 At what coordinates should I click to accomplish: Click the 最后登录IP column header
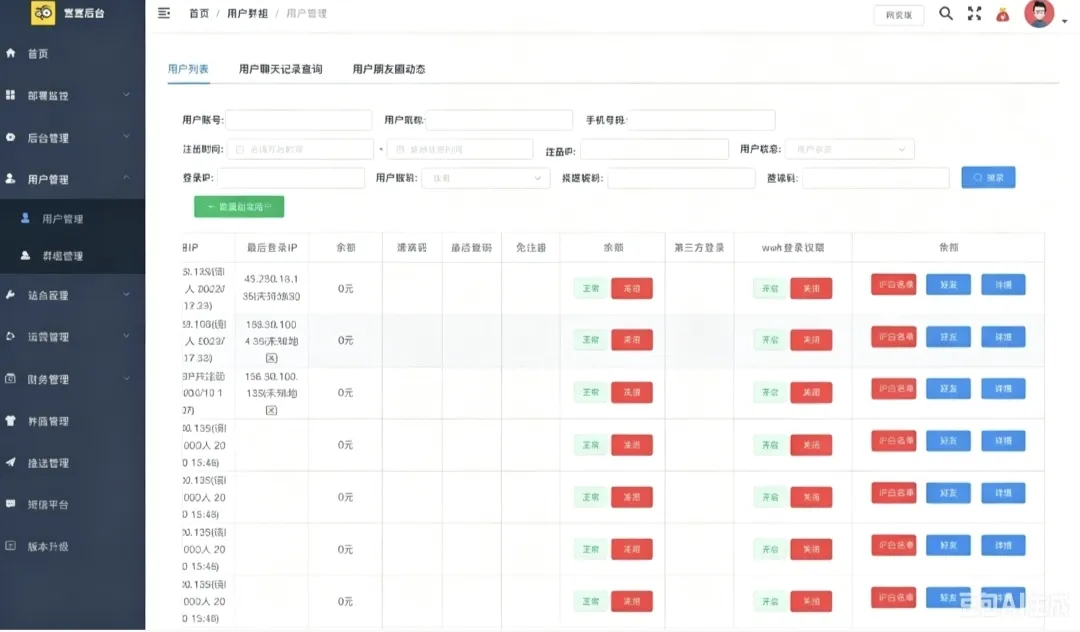pyautogui.click(x=272, y=248)
